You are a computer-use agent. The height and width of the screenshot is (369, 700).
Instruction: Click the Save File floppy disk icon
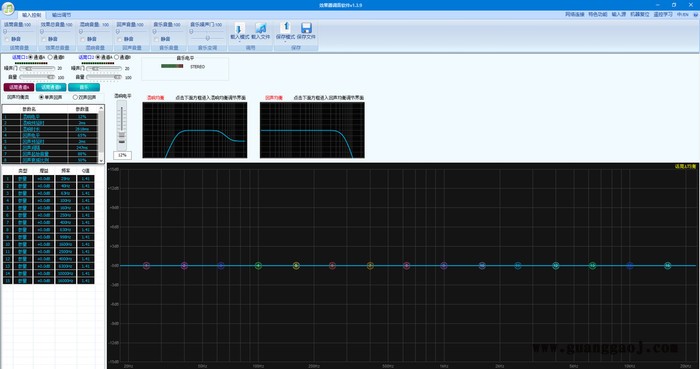tap(306, 28)
